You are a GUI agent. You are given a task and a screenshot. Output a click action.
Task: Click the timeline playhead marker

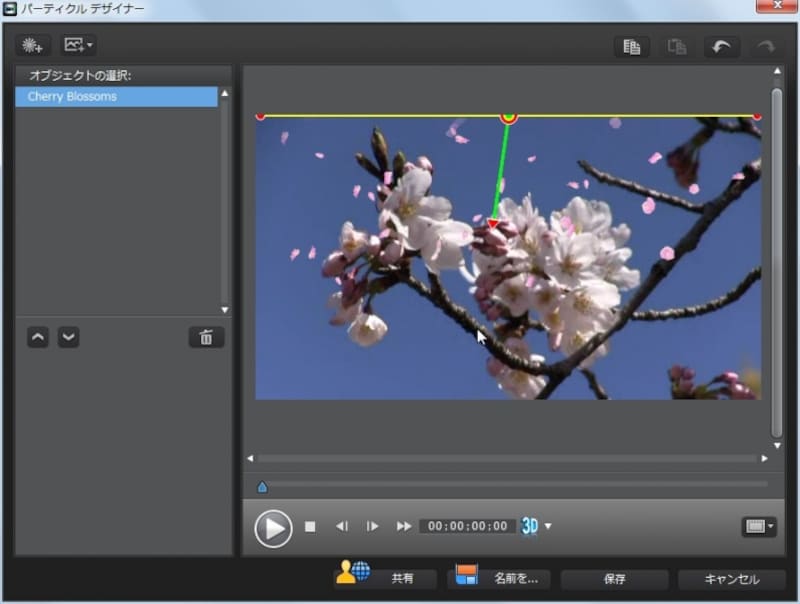[x=262, y=487]
